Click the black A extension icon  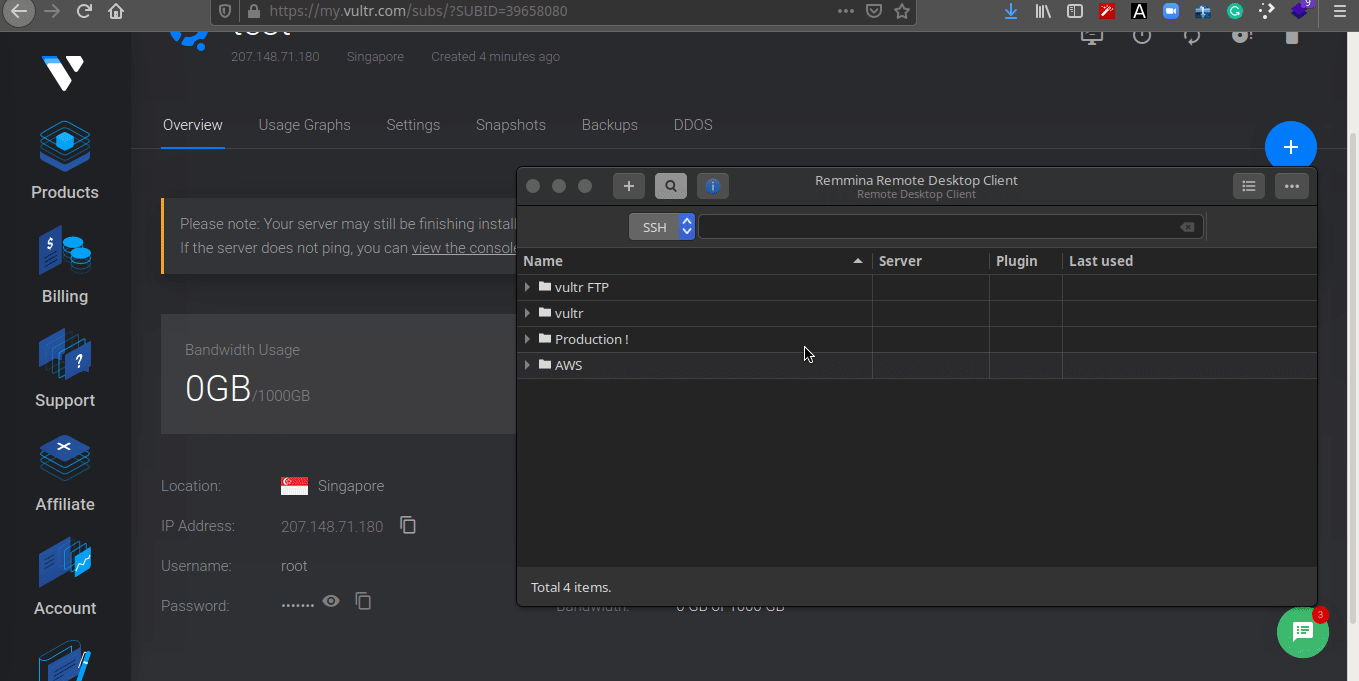coord(1139,12)
